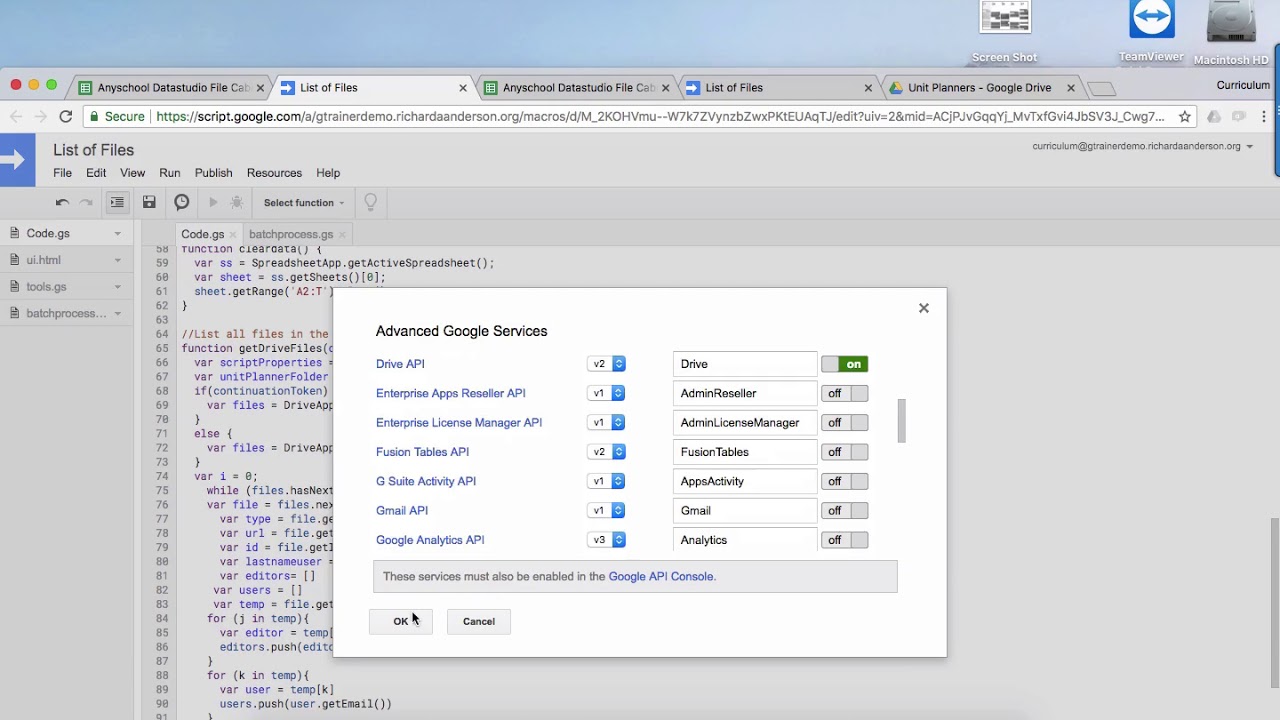Open the Select function dropdown

click(x=304, y=203)
